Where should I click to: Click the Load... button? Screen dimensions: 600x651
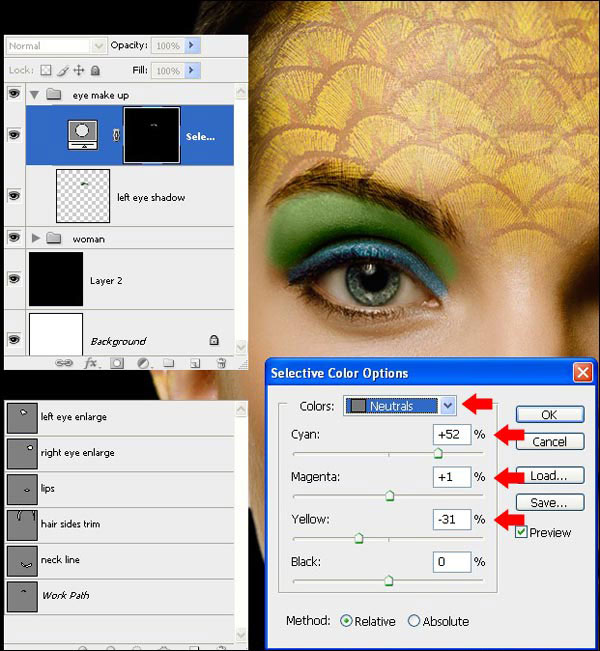coord(549,476)
